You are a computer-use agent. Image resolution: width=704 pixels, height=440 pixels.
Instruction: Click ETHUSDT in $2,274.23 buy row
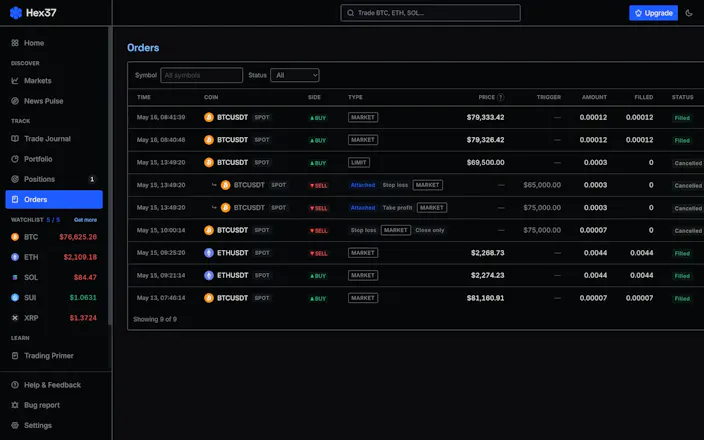point(233,276)
